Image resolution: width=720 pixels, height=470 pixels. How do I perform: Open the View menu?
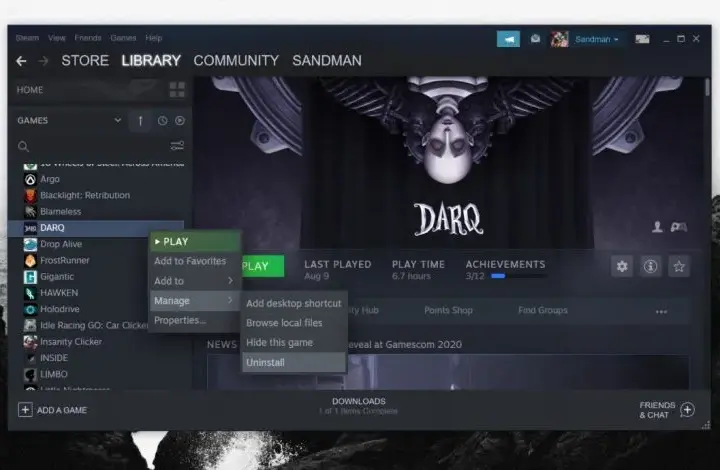click(x=56, y=38)
